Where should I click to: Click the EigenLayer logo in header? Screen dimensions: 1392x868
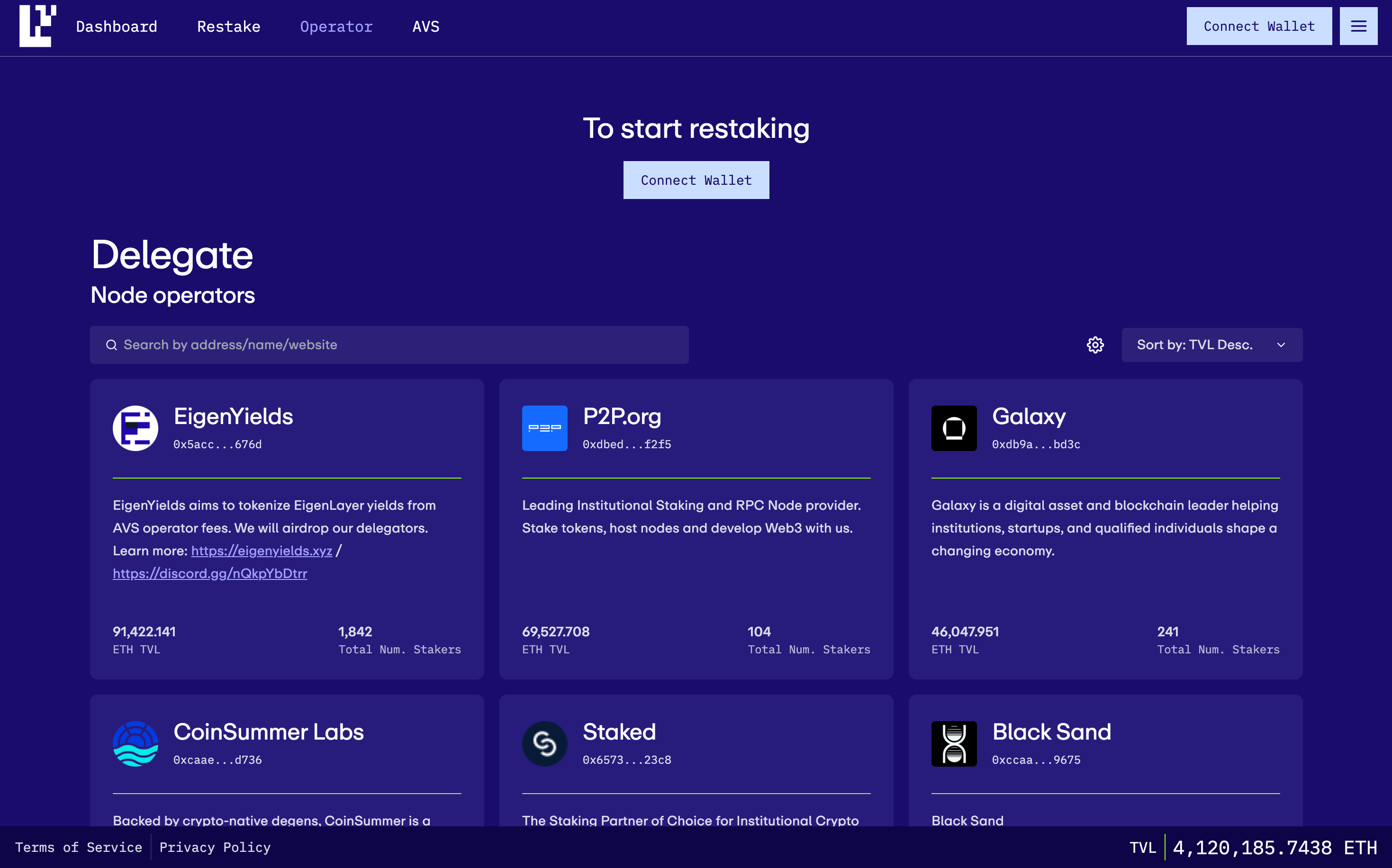click(x=37, y=26)
